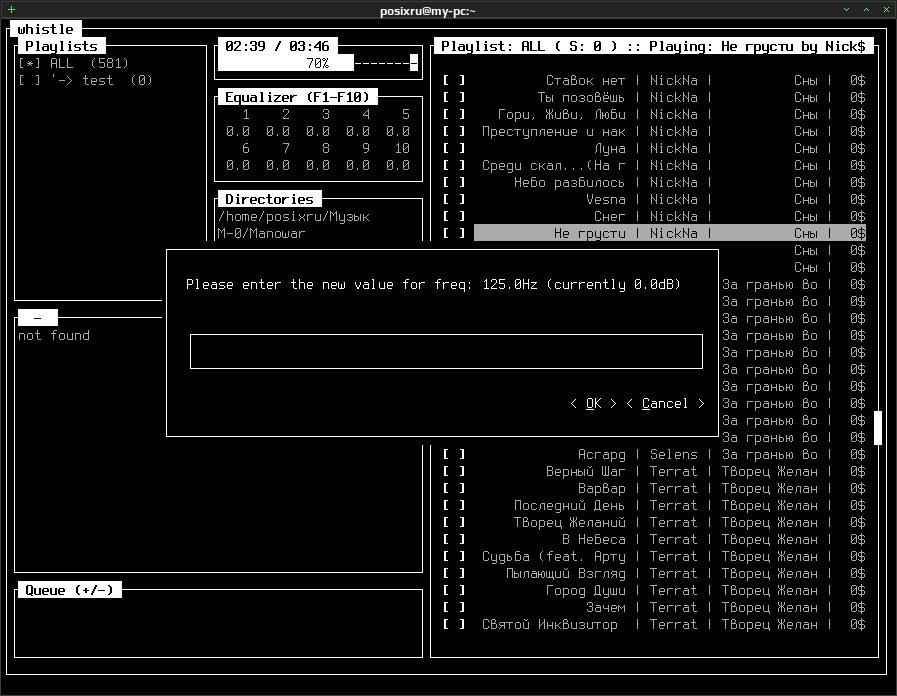Select the whistle tab label
The height and width of the screenshot is (696, 897).
click(46, 29)
